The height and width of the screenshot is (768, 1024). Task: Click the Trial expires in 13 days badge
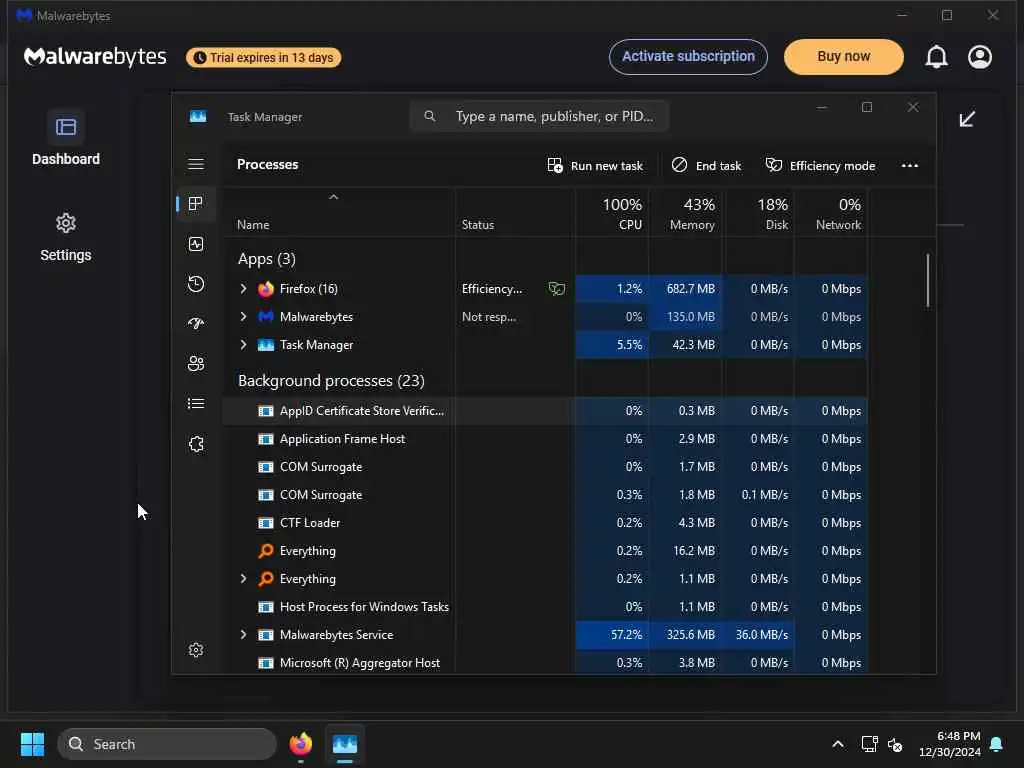click(x=263, y=57)
